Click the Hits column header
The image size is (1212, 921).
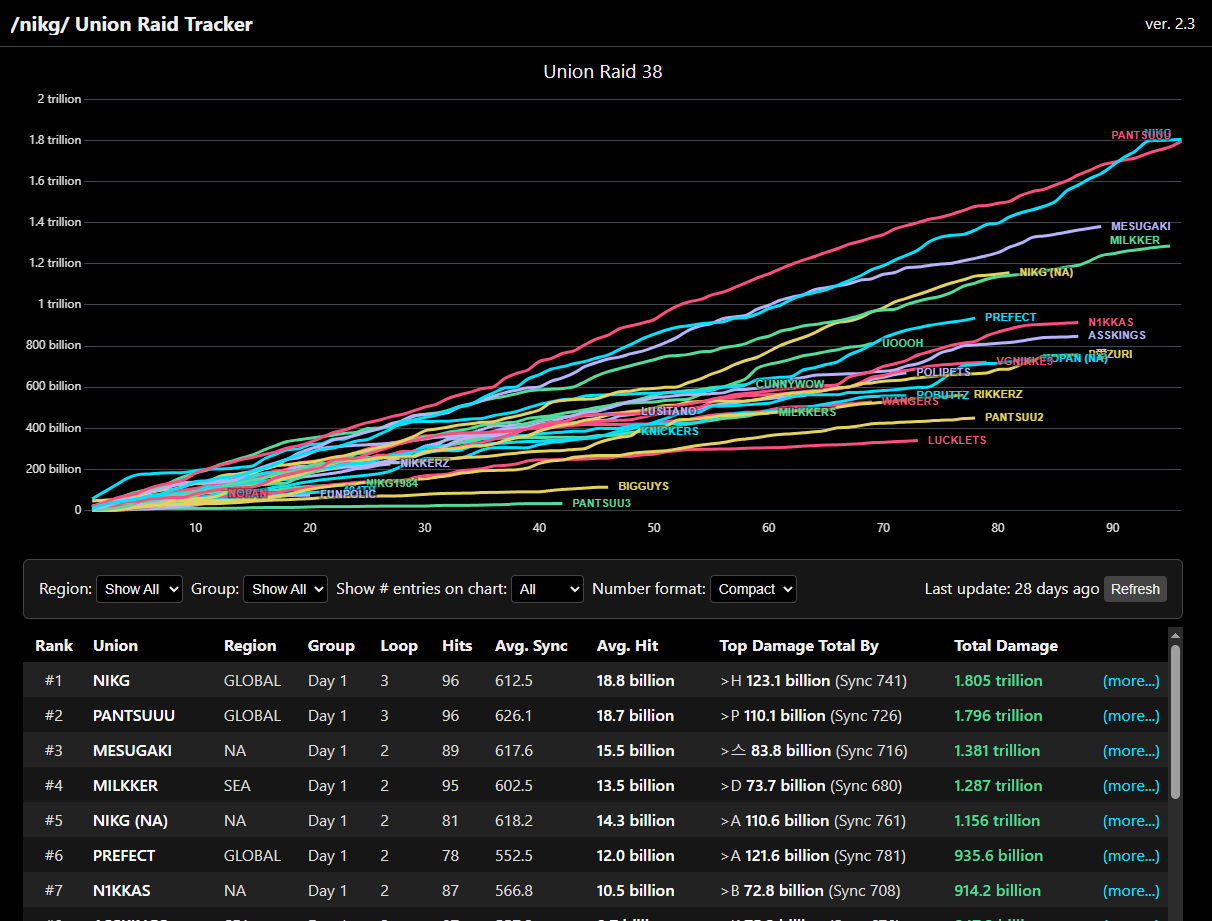click(457, 646)
